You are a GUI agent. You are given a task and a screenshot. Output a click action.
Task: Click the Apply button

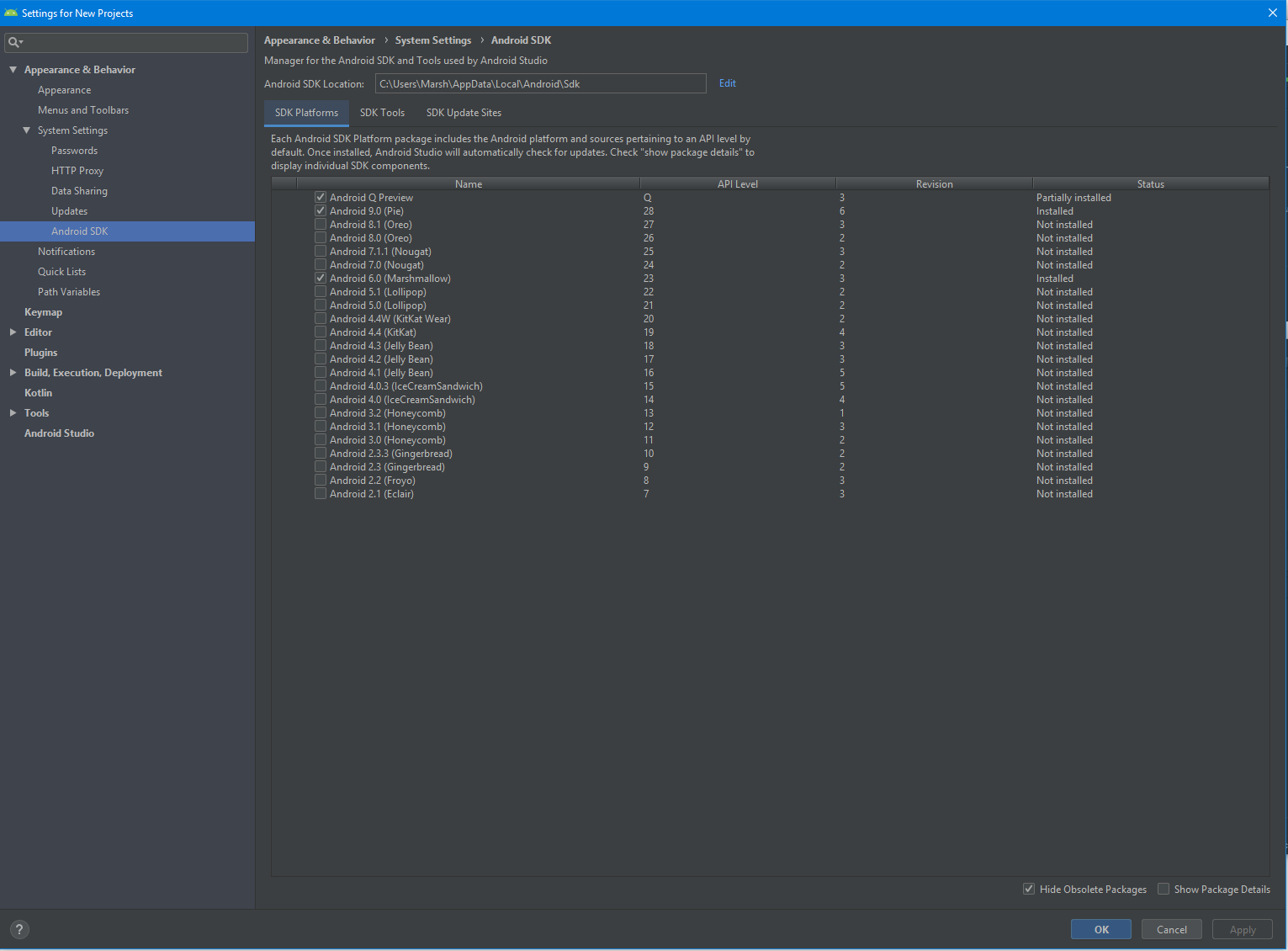click(x=1243, y=930)
